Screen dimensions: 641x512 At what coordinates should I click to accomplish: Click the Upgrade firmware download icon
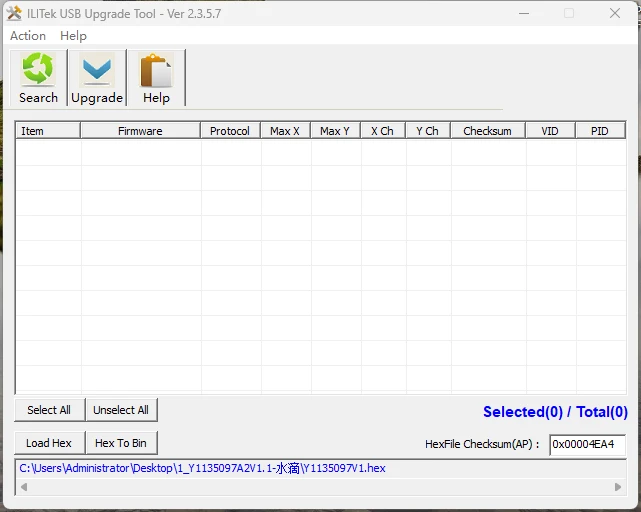coord(97,69)
